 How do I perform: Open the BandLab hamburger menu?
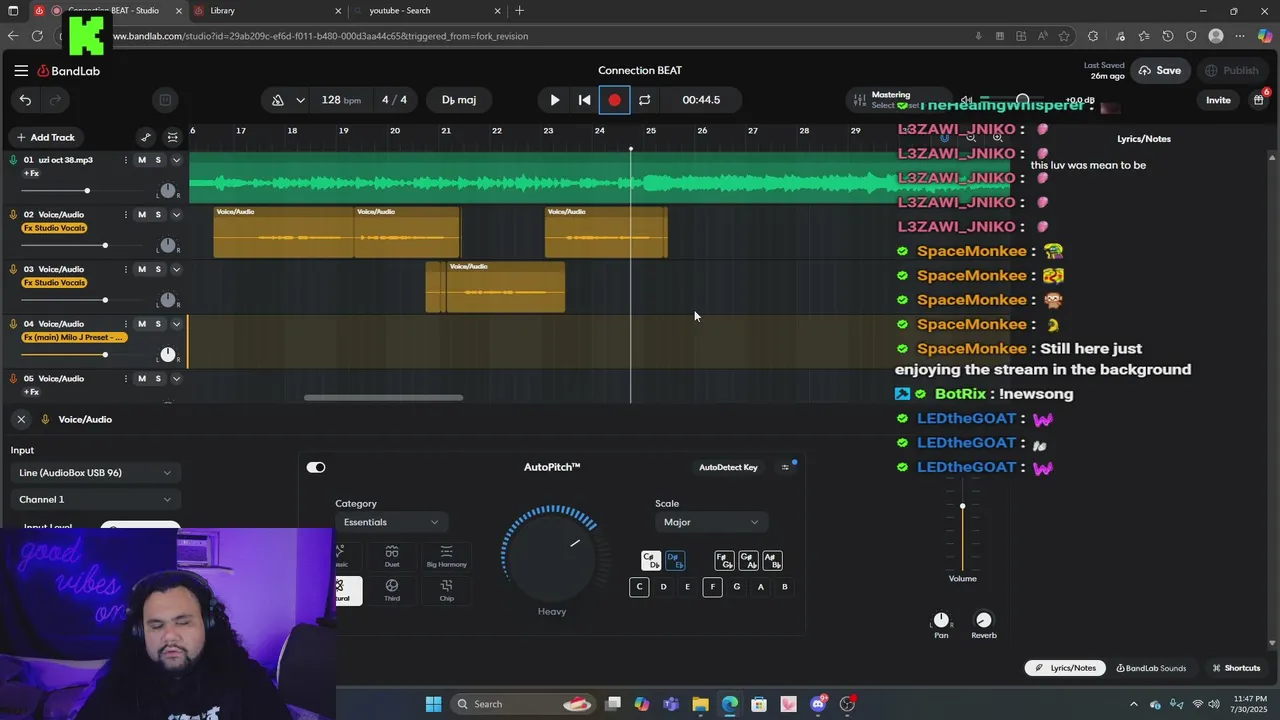coord(21,71)
